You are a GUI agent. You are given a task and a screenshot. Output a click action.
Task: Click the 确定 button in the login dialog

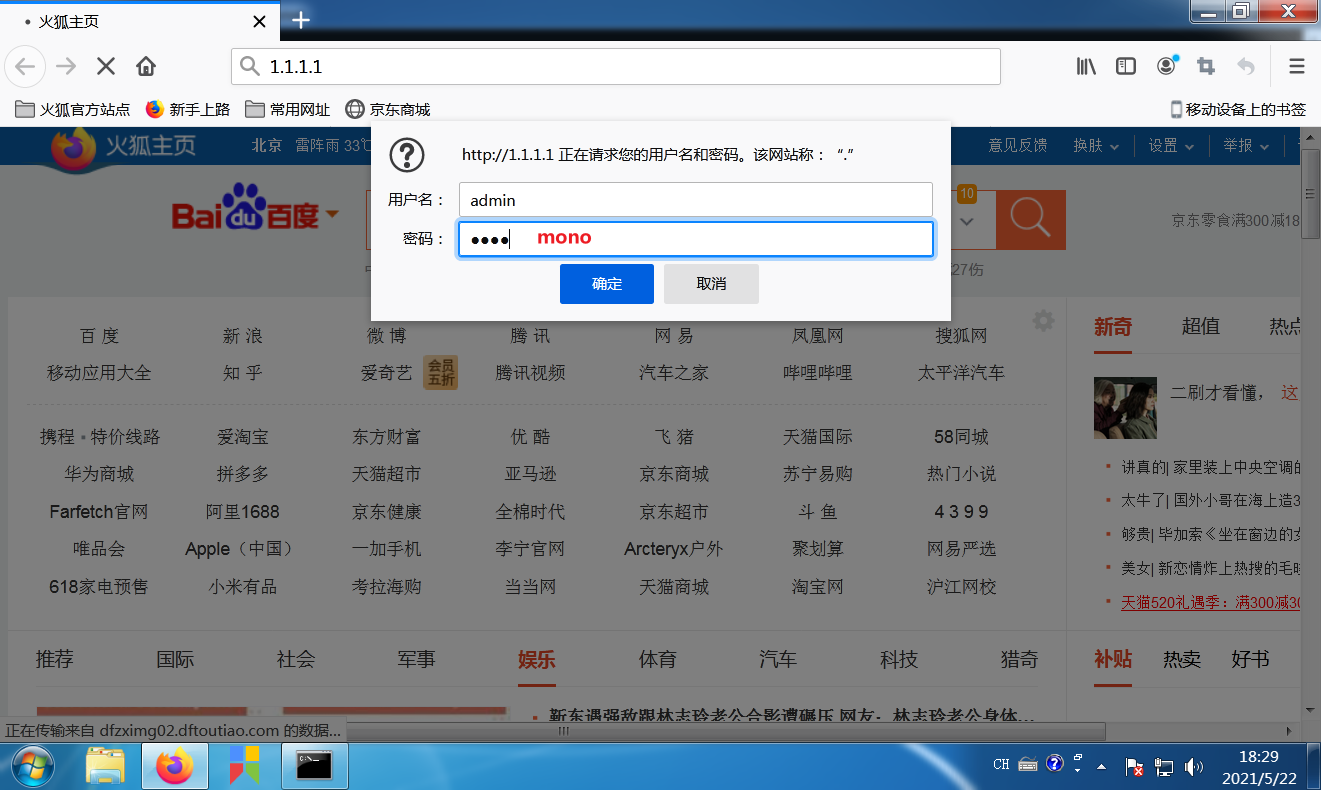coord(607,284)
